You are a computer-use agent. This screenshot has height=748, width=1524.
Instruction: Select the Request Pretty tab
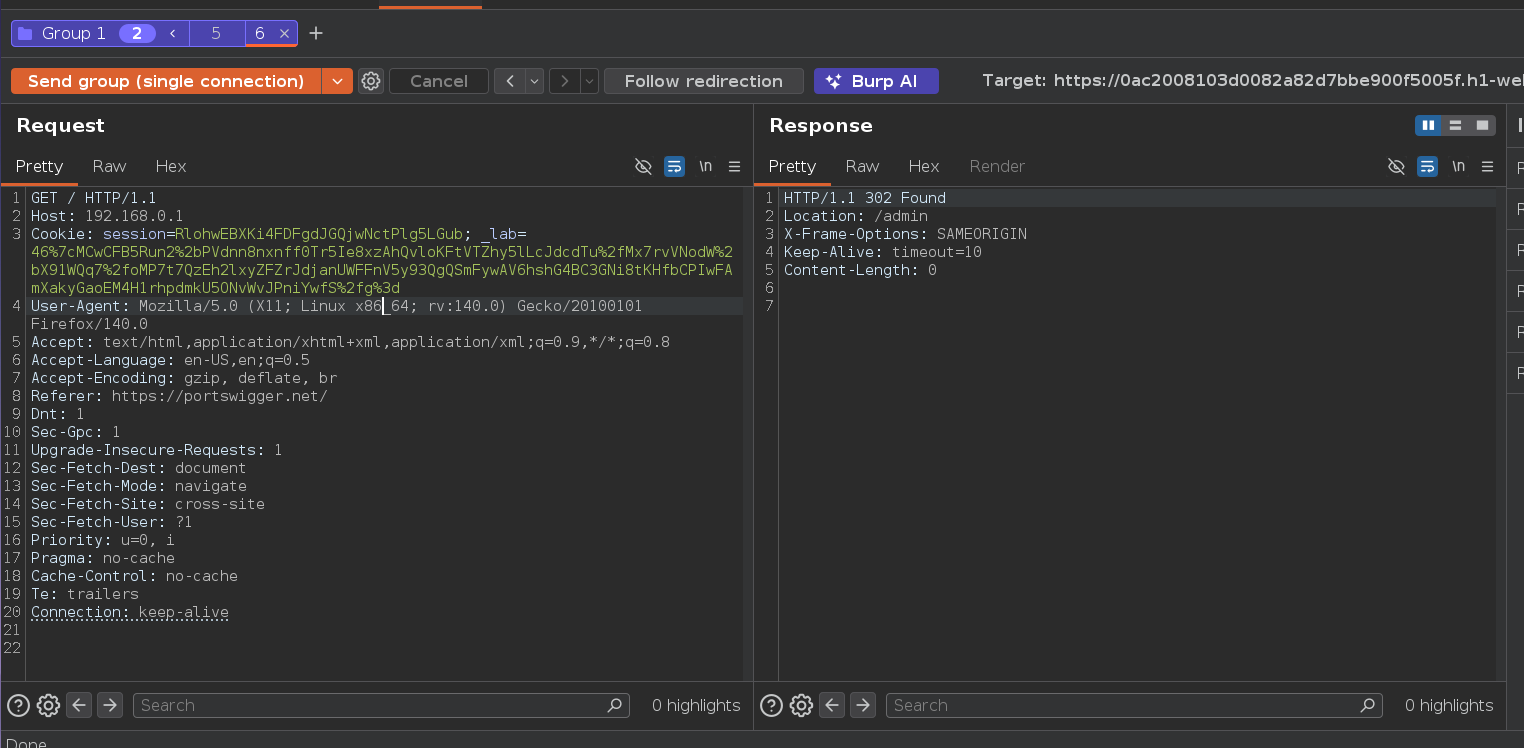coord(39,166)
